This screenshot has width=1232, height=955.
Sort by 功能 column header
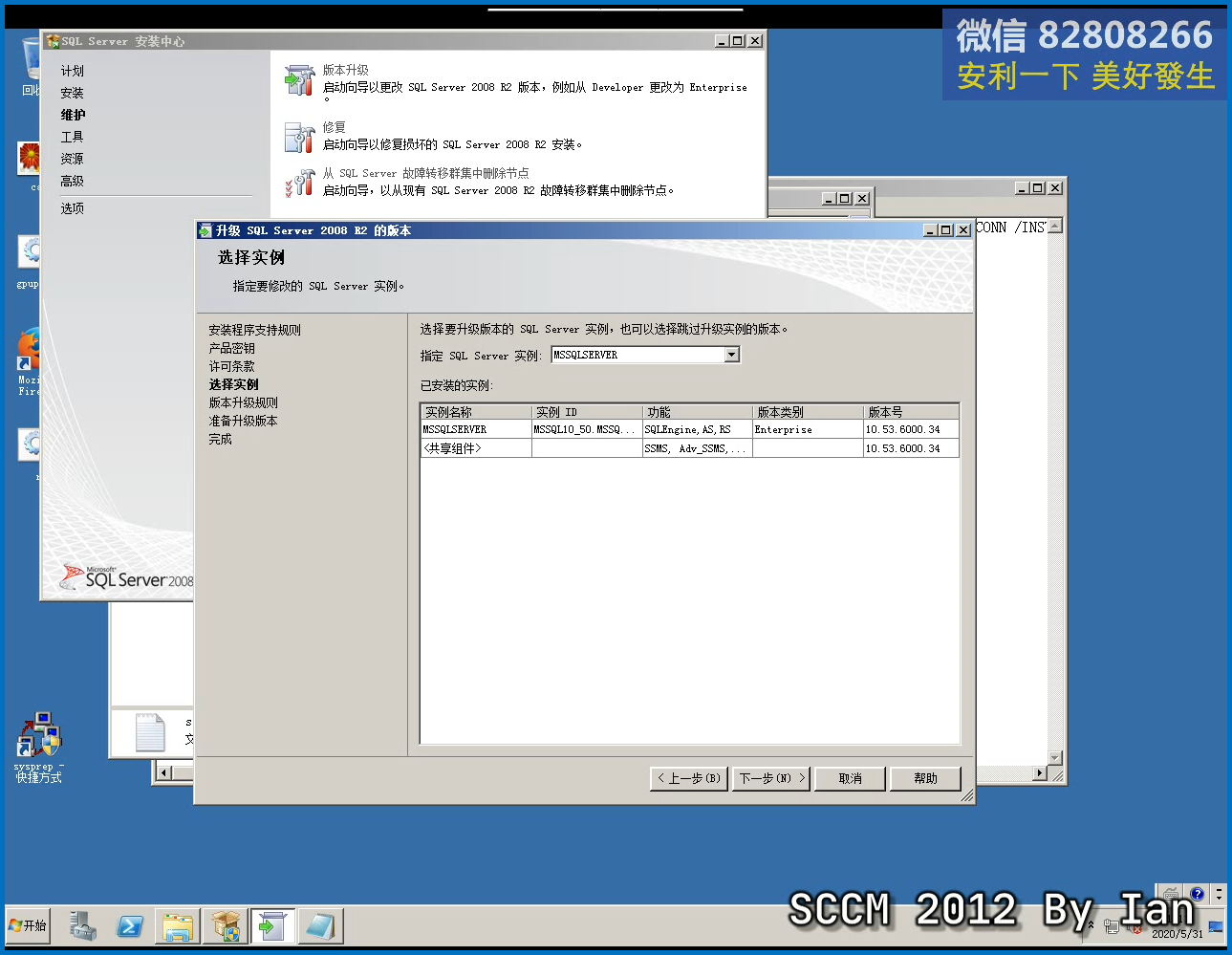pyautogui.click(x=698, y=412)
